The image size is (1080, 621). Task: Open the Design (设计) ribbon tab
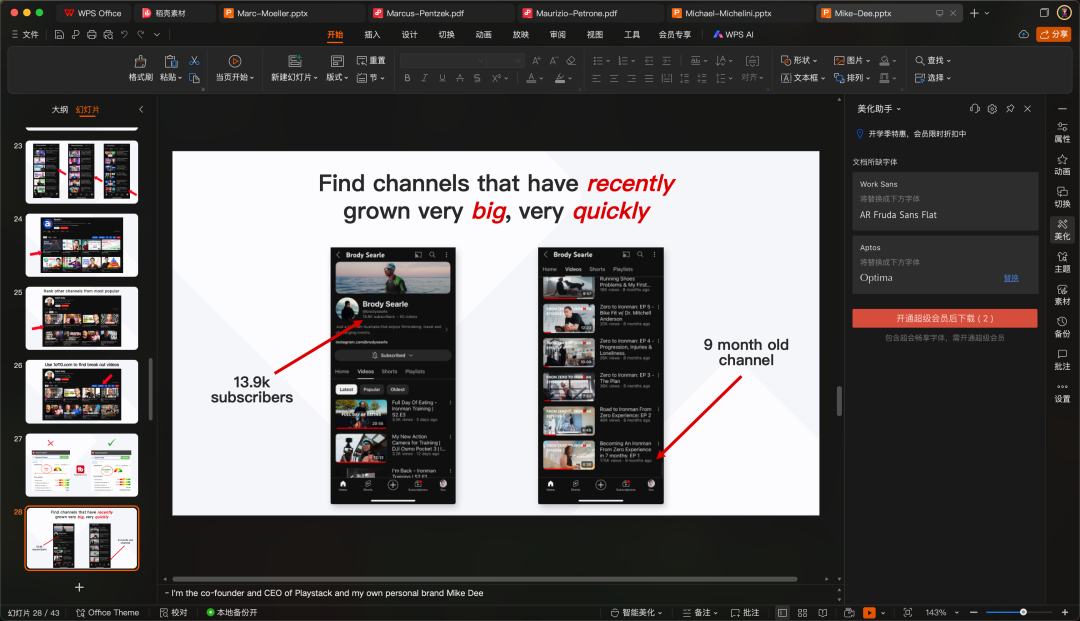coord(409,34)
